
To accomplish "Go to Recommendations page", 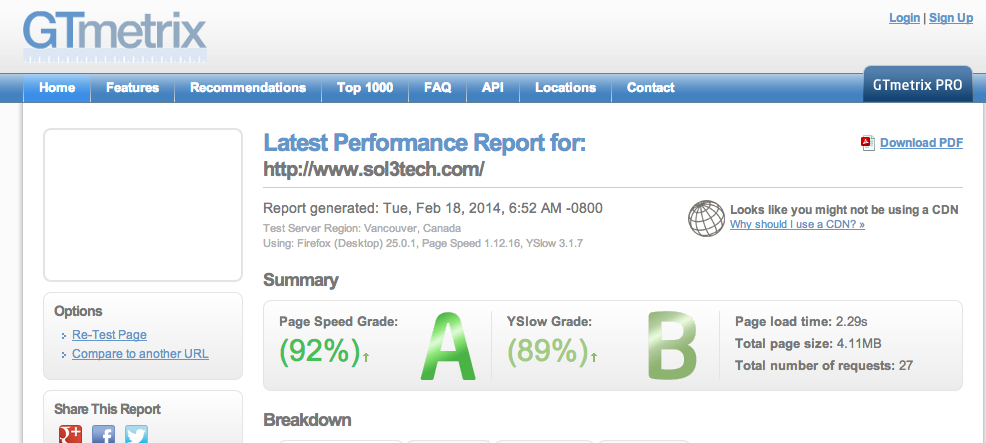I will tap(248, 87).
